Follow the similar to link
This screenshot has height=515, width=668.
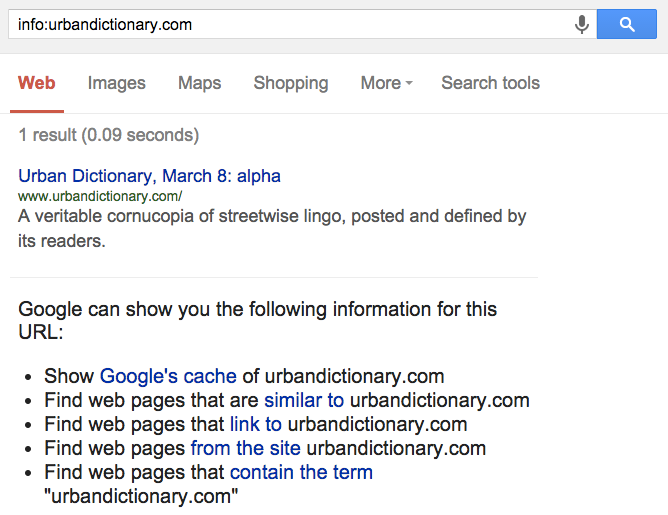(303, 401)
